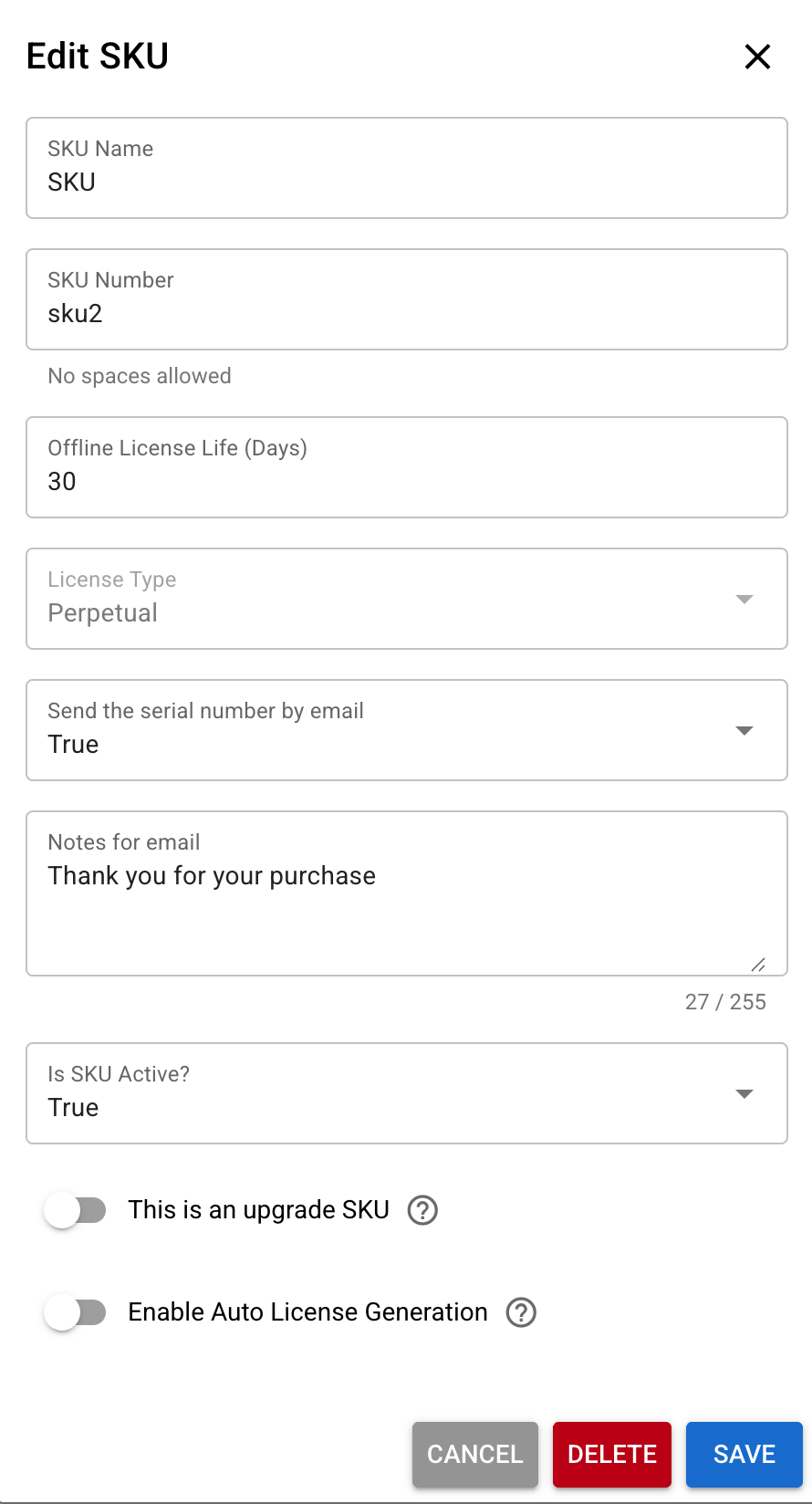Focus the SKU Name field

coord(406,182)
